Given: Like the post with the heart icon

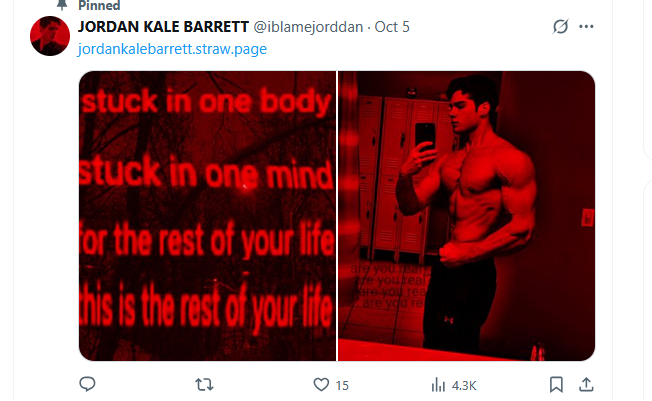Looking at the screenshot, I should (x=321, y=384).
